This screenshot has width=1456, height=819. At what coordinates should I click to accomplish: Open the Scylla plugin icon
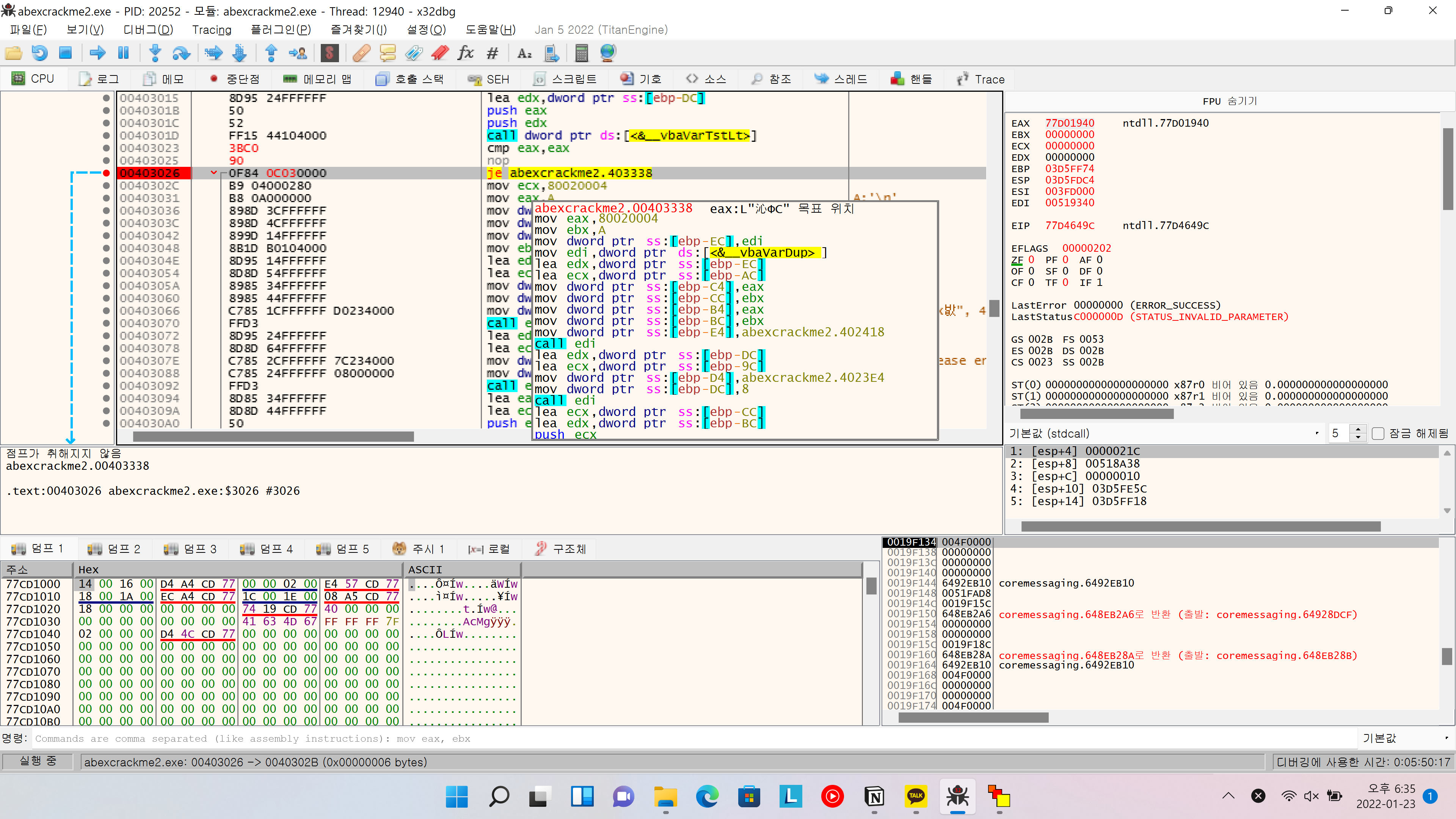329,53
